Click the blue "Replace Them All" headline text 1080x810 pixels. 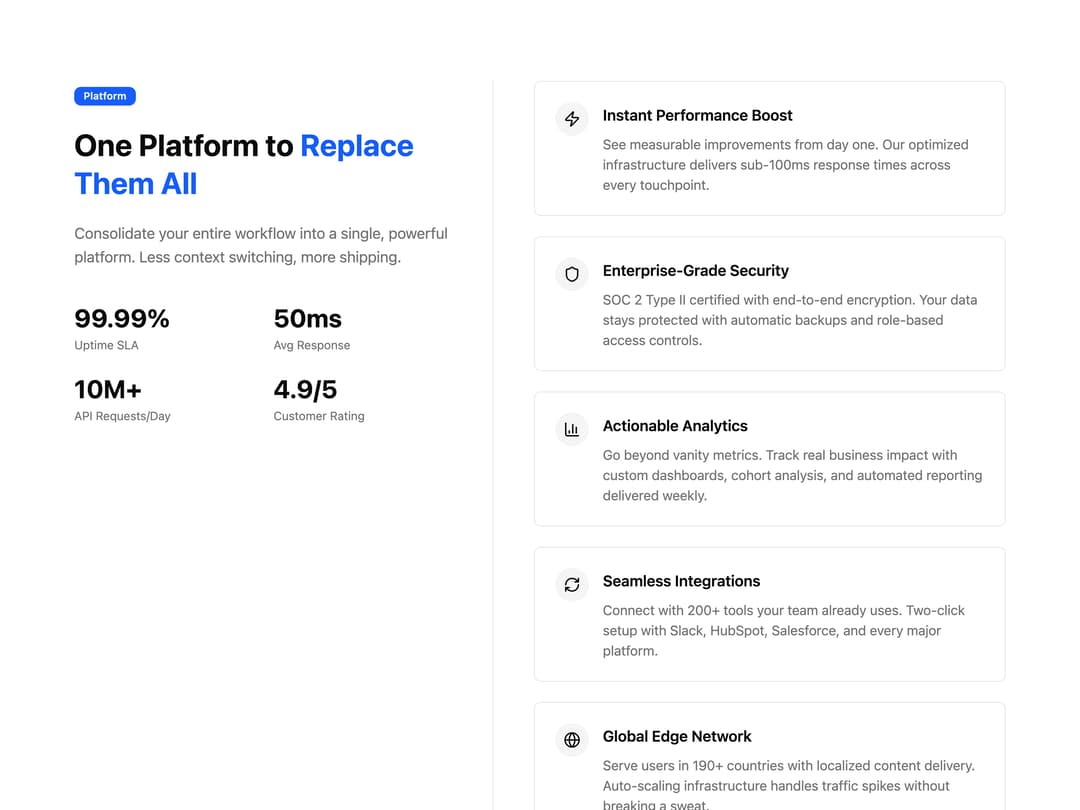(x=244, y=165)
